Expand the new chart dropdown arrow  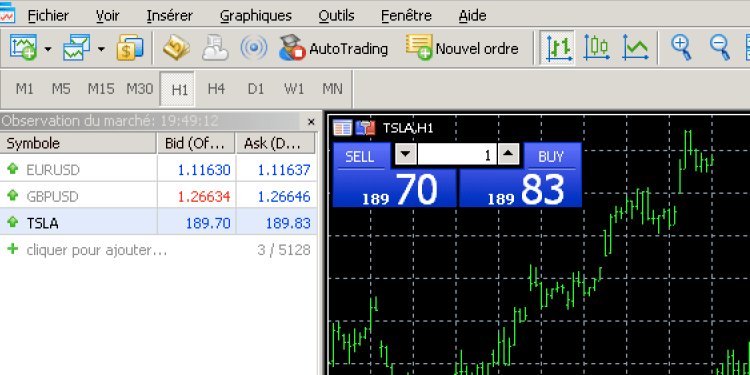pos(48,49)
